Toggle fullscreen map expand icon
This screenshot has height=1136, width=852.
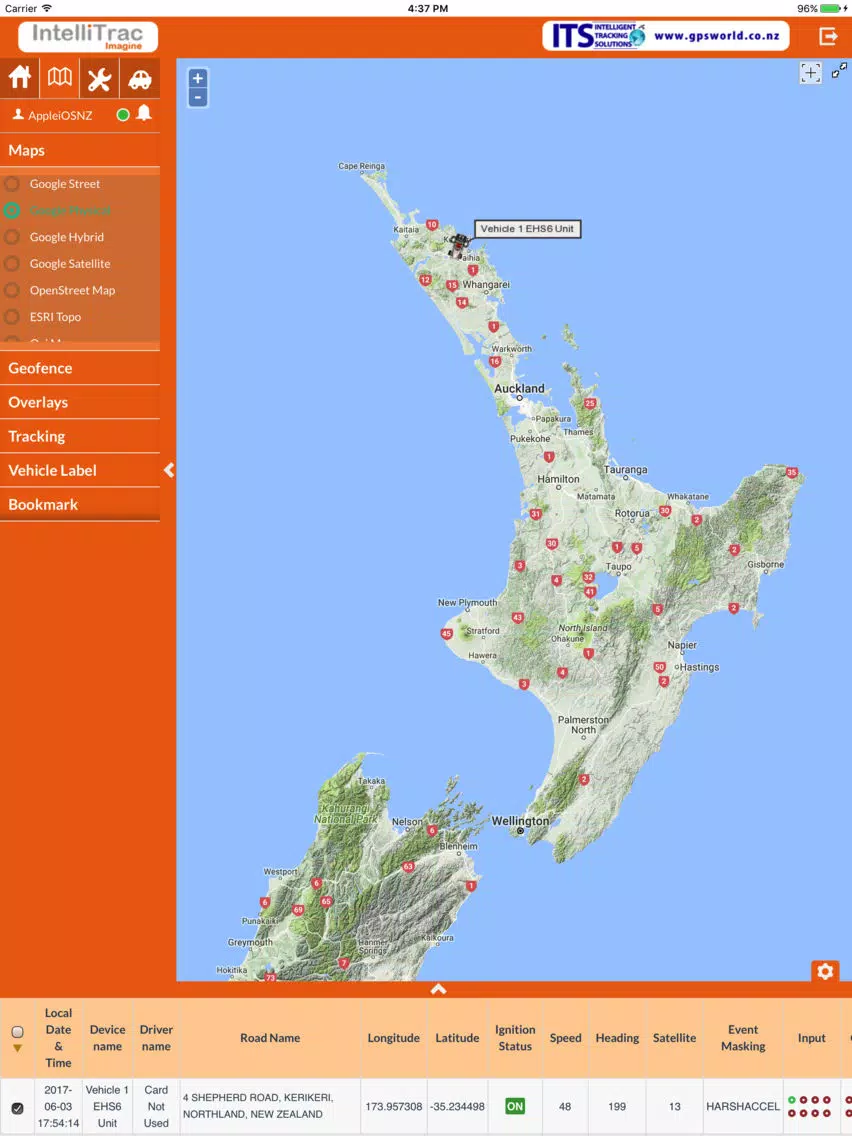[x=839, y=70]
